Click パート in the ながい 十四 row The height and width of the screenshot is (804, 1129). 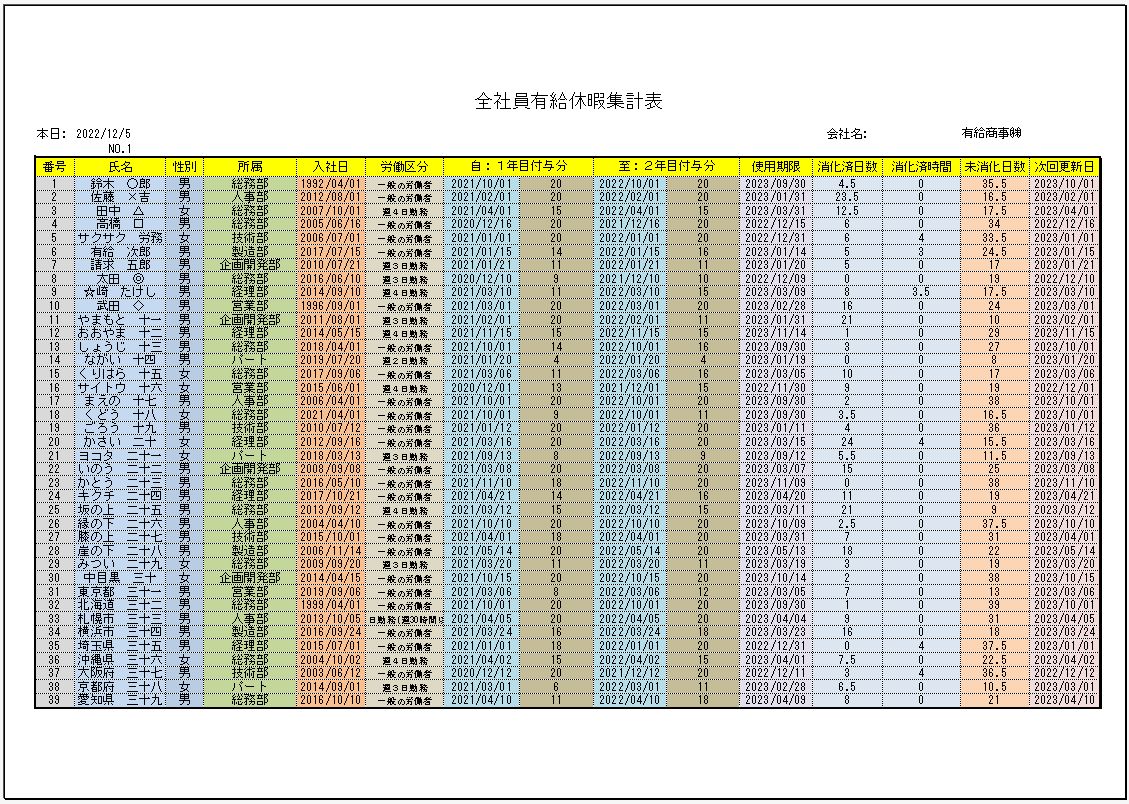(x=249, y=359)
